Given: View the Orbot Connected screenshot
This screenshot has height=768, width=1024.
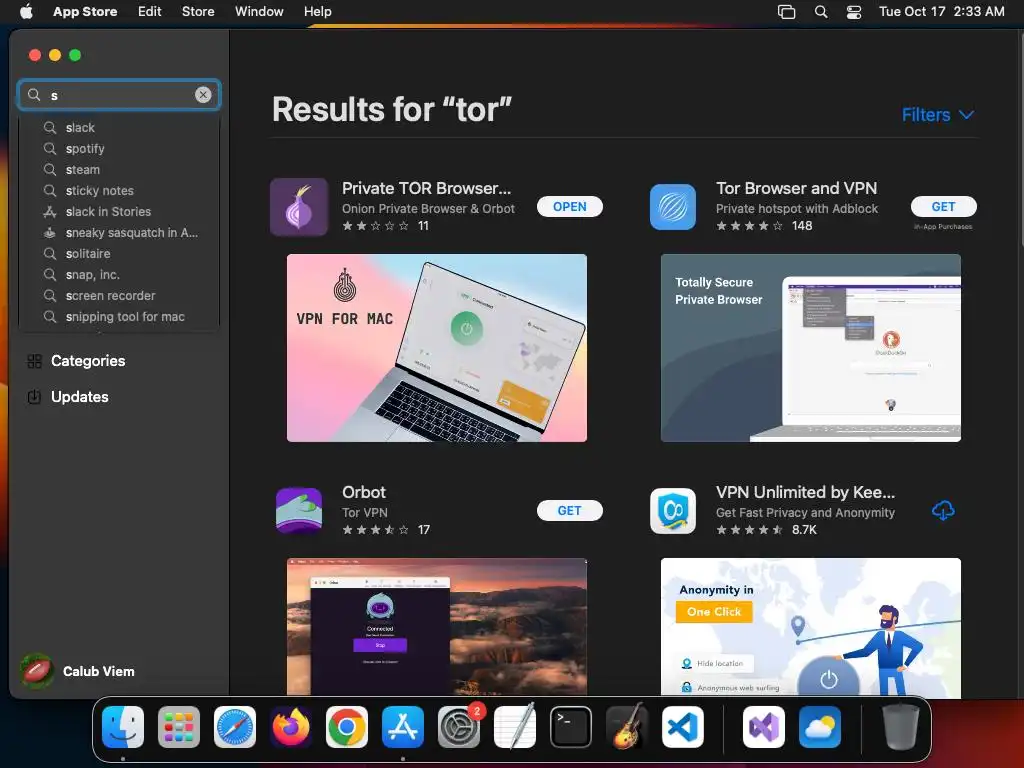Looking at the screenshot, I should pyautogui.click(x=437, y=627).
